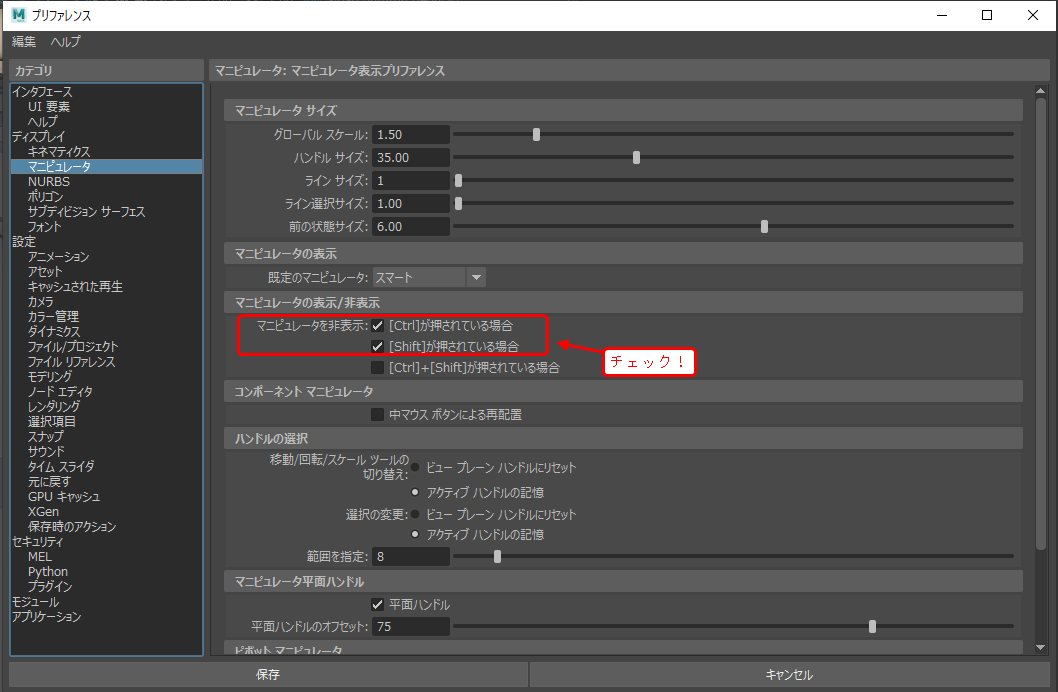Click グローバル スケール value field
Viewport: 1058px width, 692px height.
coord(411,135)
